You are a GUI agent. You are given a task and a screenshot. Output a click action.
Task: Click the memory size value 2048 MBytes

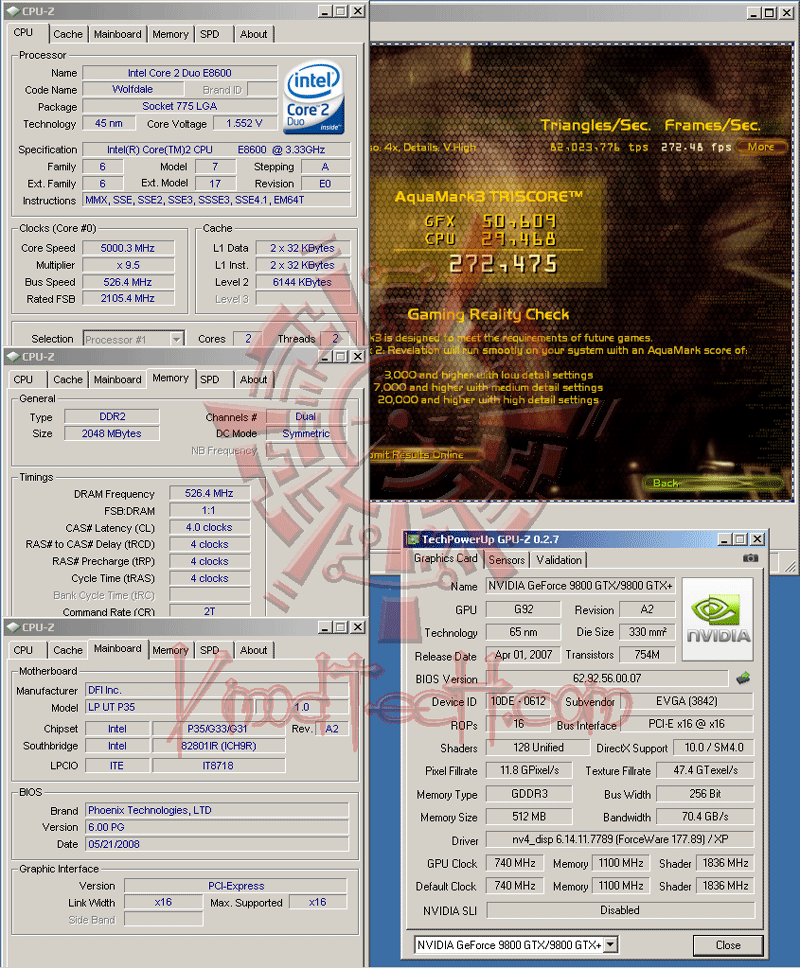[x=112, y=433]
